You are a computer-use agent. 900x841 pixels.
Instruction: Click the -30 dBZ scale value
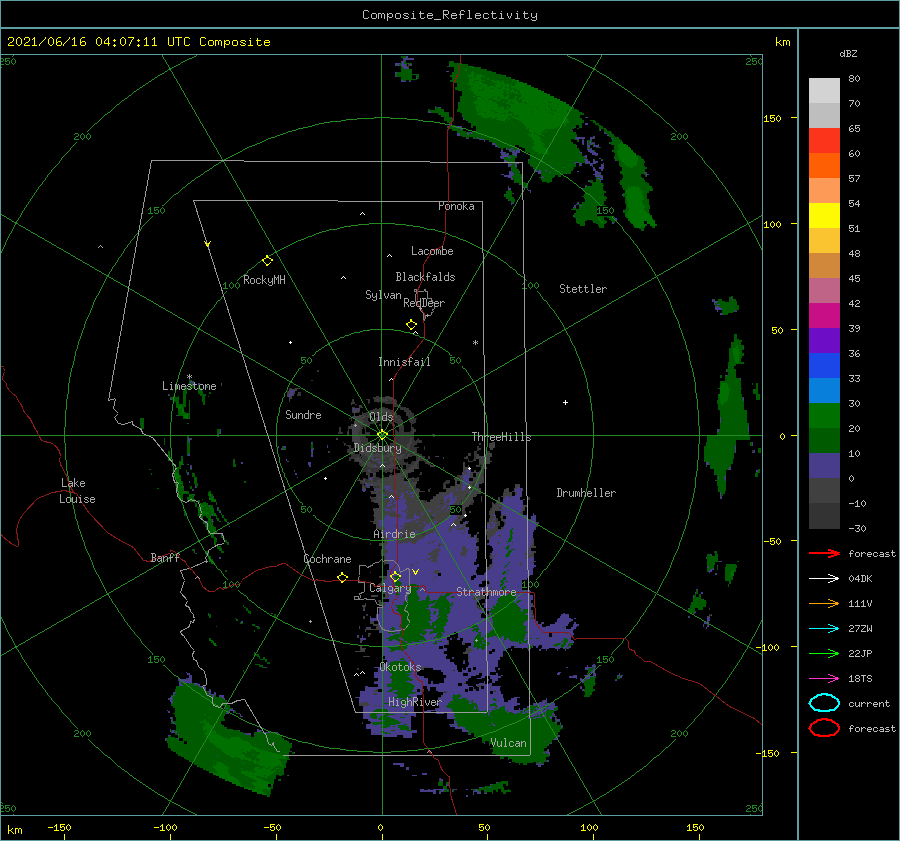click(857, 529)
